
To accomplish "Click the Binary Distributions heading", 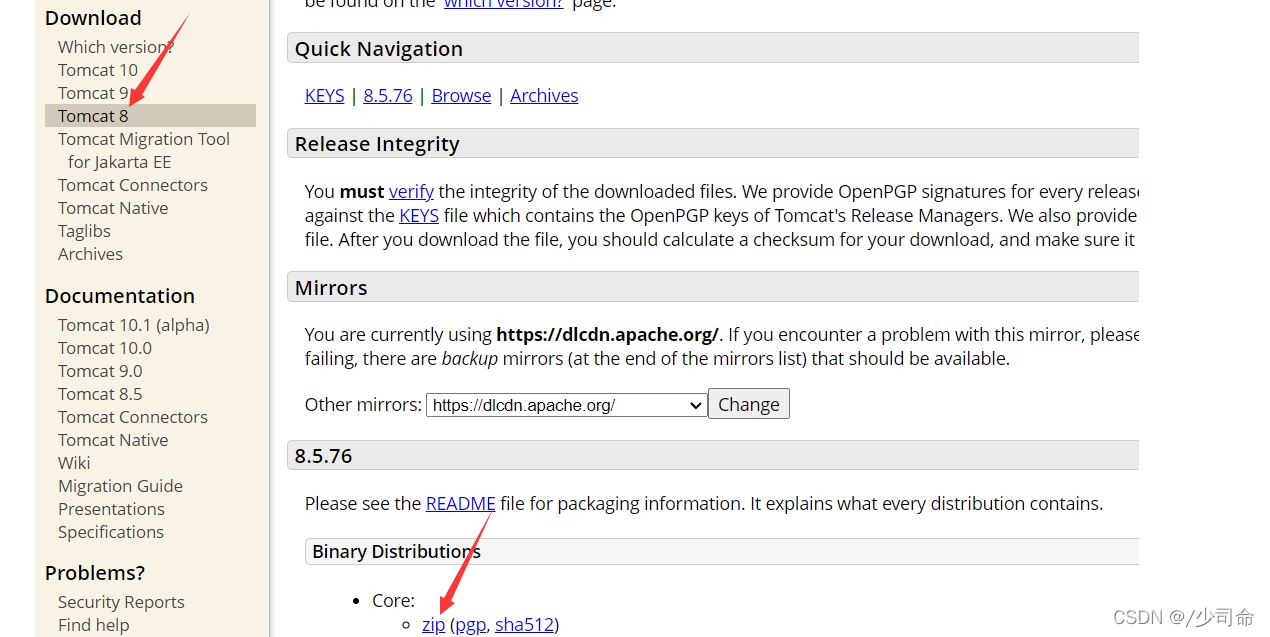I will [396, 551].
